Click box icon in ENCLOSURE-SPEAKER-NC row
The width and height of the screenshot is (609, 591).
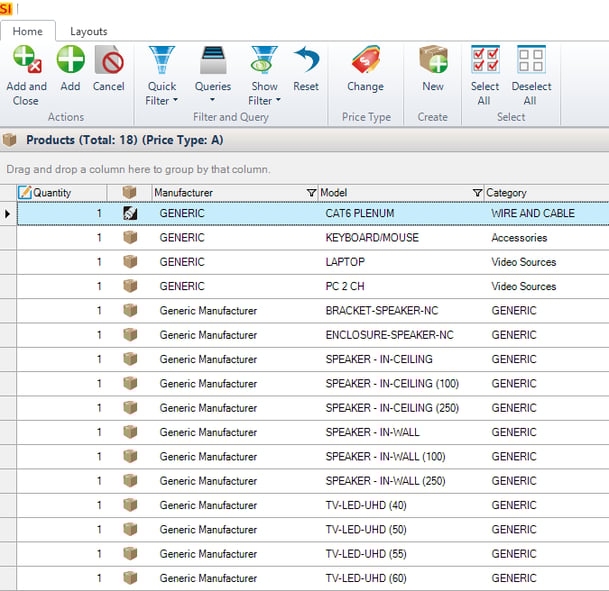coord(130,335)
